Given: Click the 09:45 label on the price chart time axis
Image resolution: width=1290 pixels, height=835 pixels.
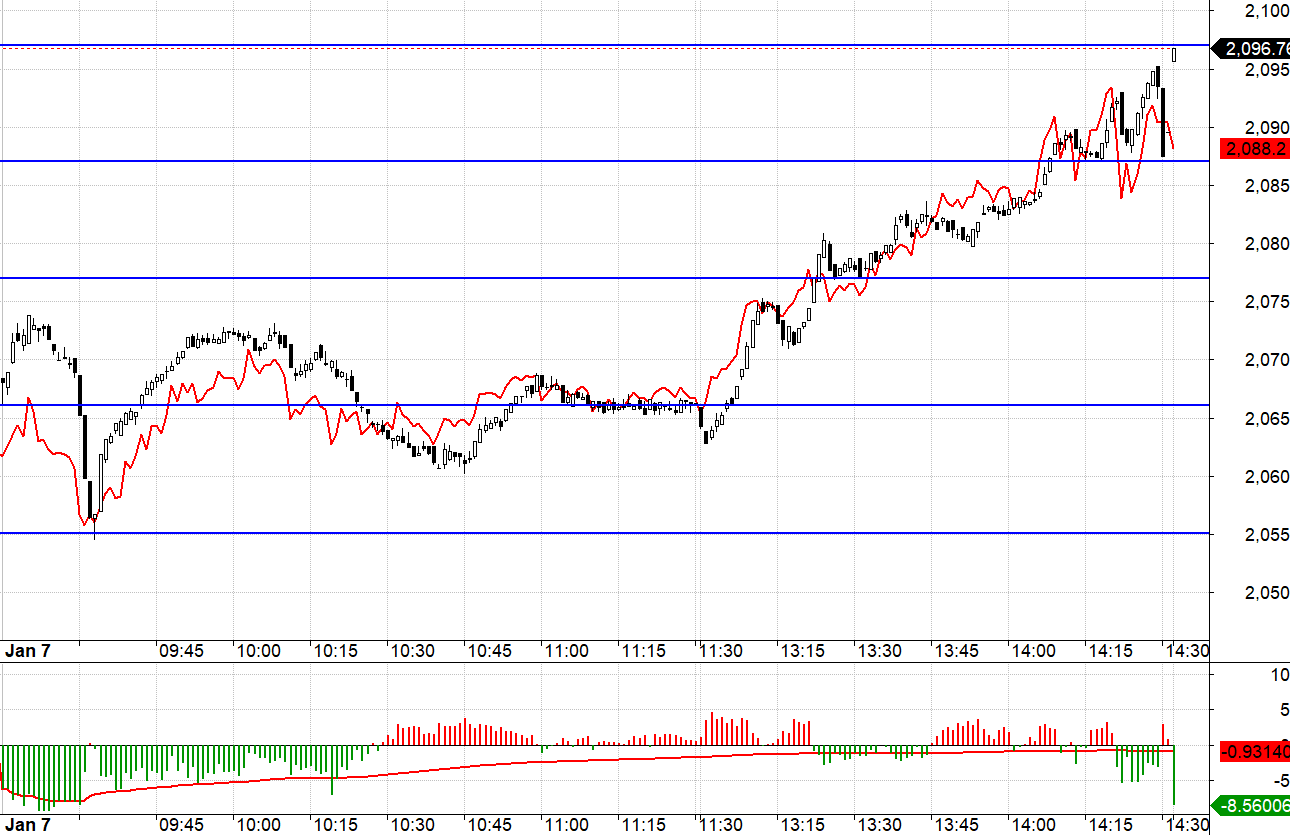Looking at the screenshot, I should 181,651.
